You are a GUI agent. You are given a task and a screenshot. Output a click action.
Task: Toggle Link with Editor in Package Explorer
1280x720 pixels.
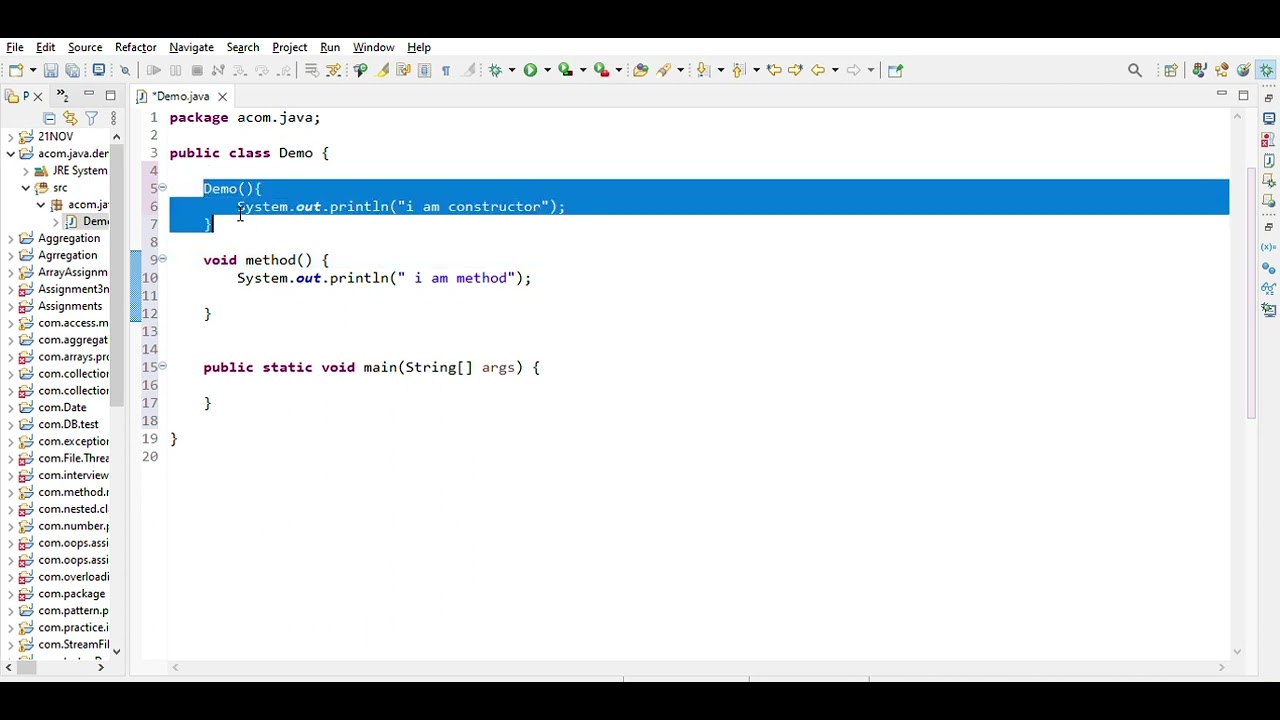pyautogui.click(x=70, y=118)
